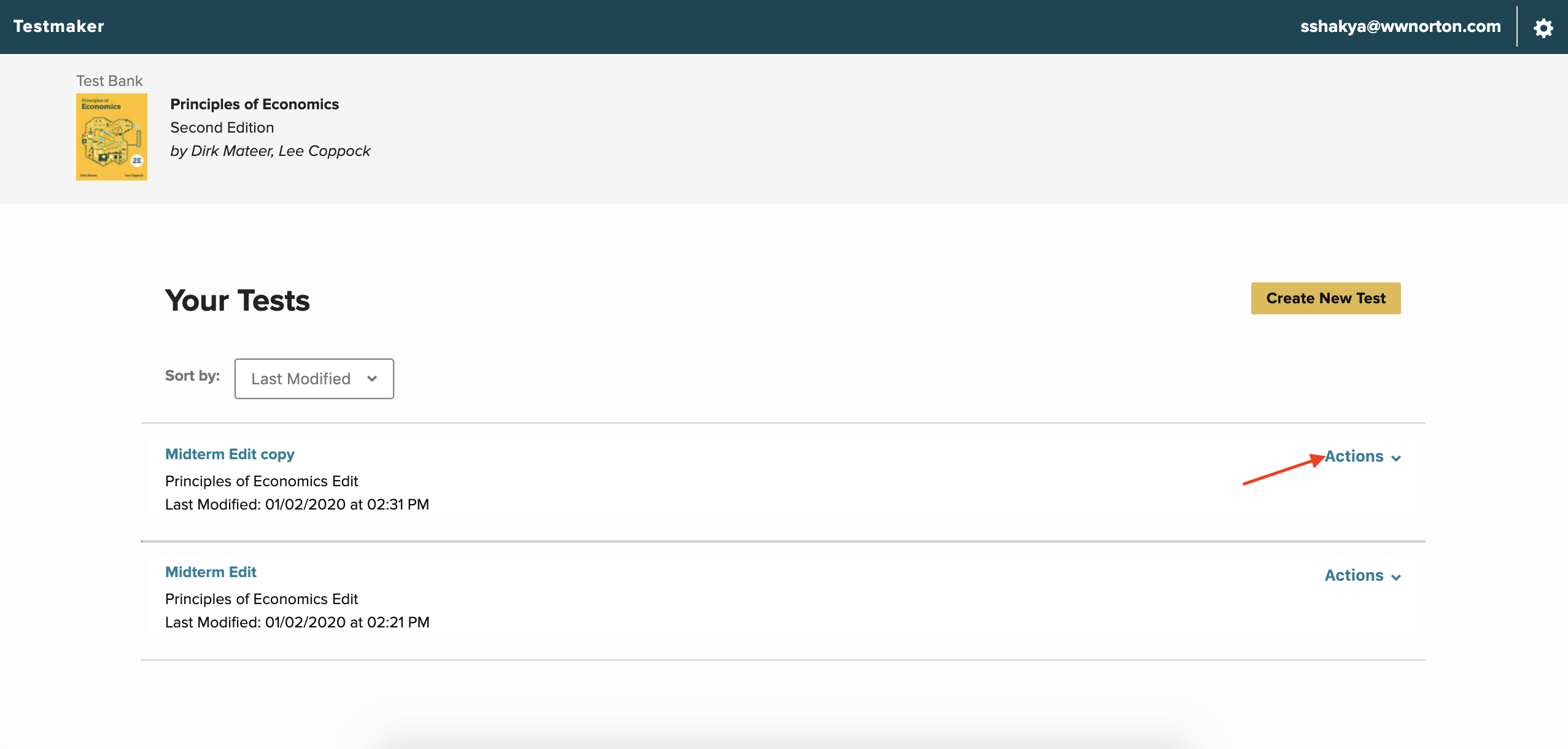Click the chevron arrow in Sort by box
Viewport: 1568px width, 749px height.
(372, 379)
